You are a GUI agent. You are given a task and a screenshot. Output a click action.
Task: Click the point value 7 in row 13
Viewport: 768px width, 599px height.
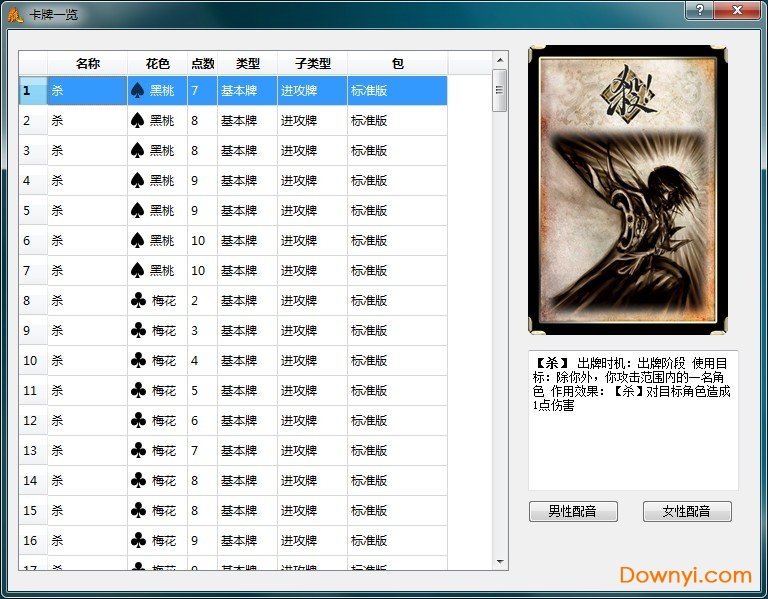194,451
